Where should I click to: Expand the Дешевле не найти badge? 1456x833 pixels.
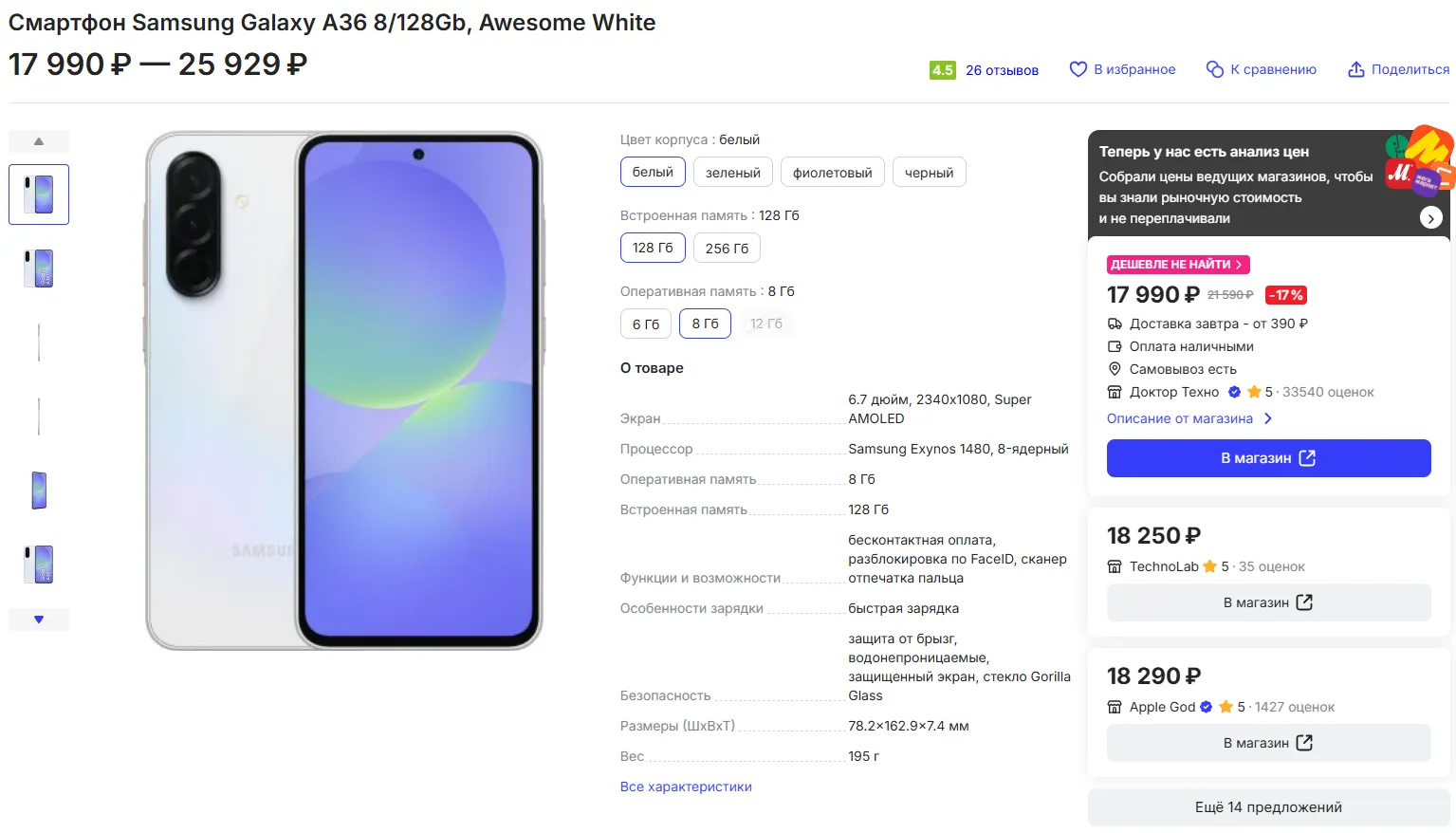1177,265
